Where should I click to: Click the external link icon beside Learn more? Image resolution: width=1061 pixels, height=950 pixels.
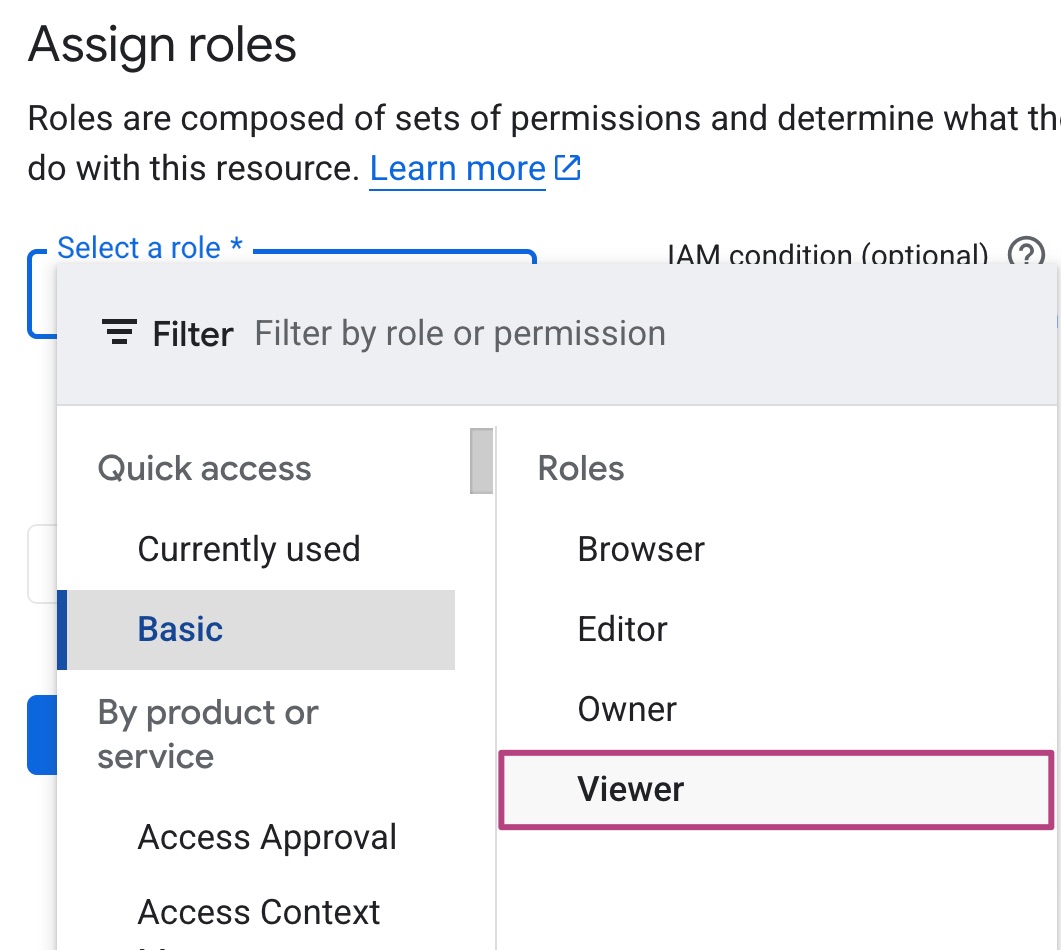click(x=567, y=168)
